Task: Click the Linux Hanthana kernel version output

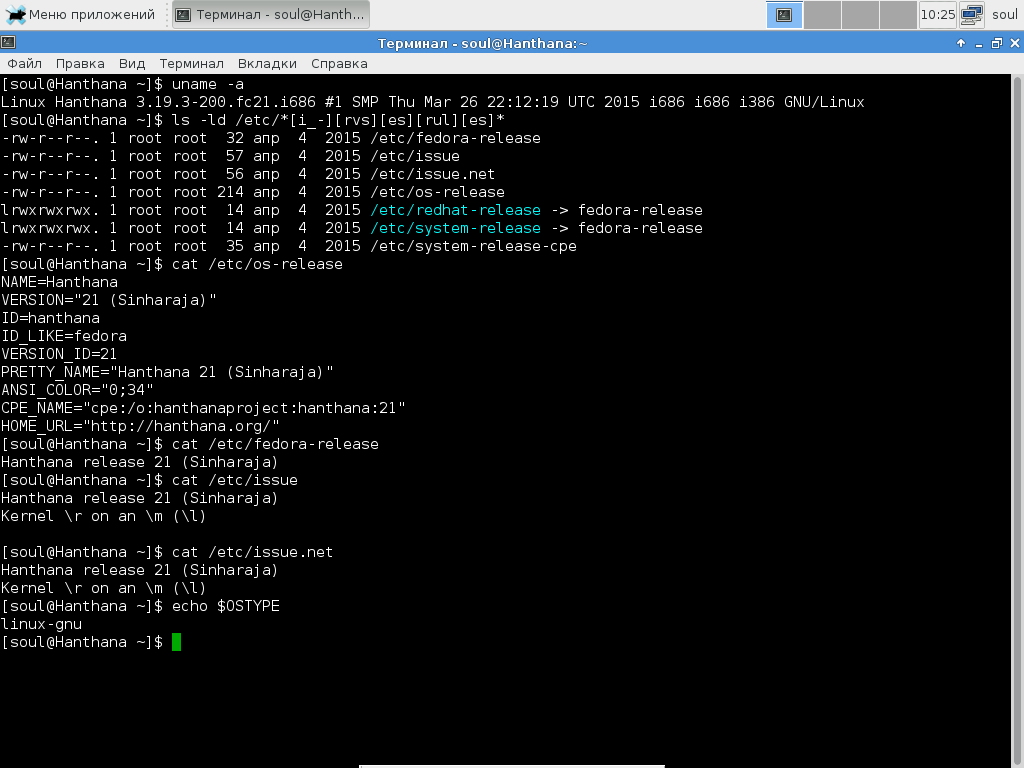Action: [x=432, y=103]
